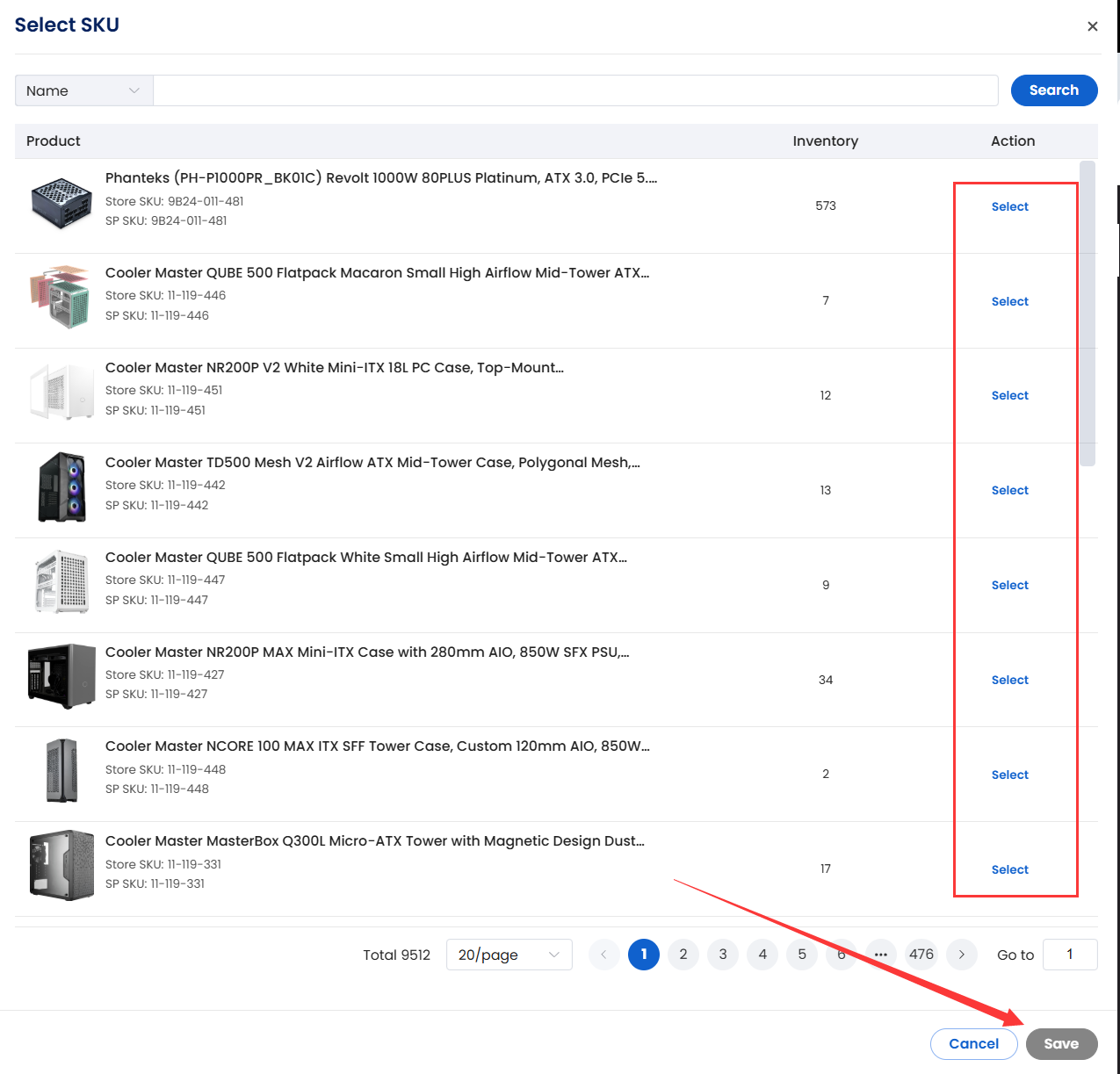Viewport: 1120px width, 1074px height.
Task: Jump to page 4
Action: click(x=762, y=955)
